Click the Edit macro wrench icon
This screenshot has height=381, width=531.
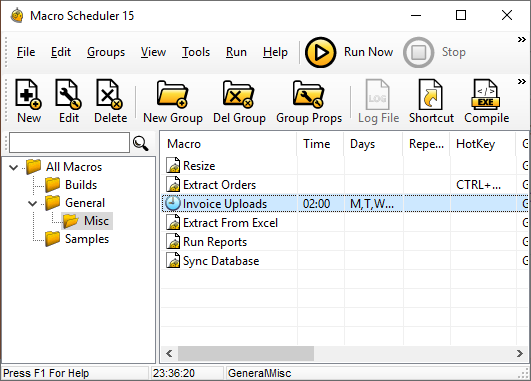69,94
